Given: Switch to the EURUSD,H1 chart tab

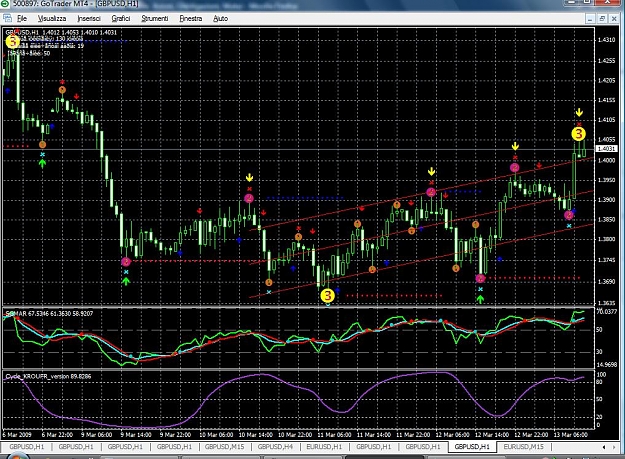Looking at the screenshot, I should [x=324, y=447].
